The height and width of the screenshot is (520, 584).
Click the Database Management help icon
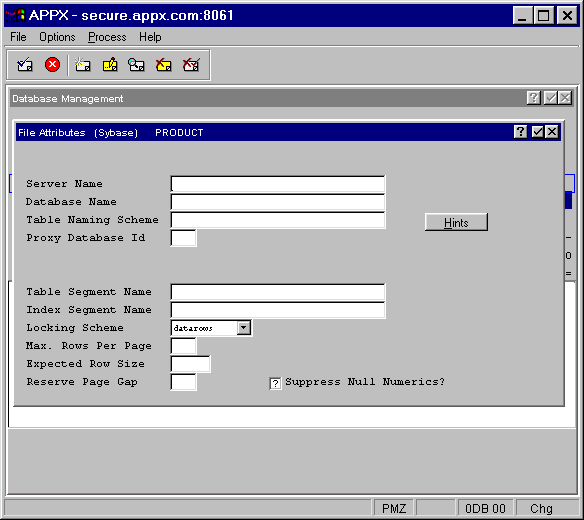tap(533, 98)
